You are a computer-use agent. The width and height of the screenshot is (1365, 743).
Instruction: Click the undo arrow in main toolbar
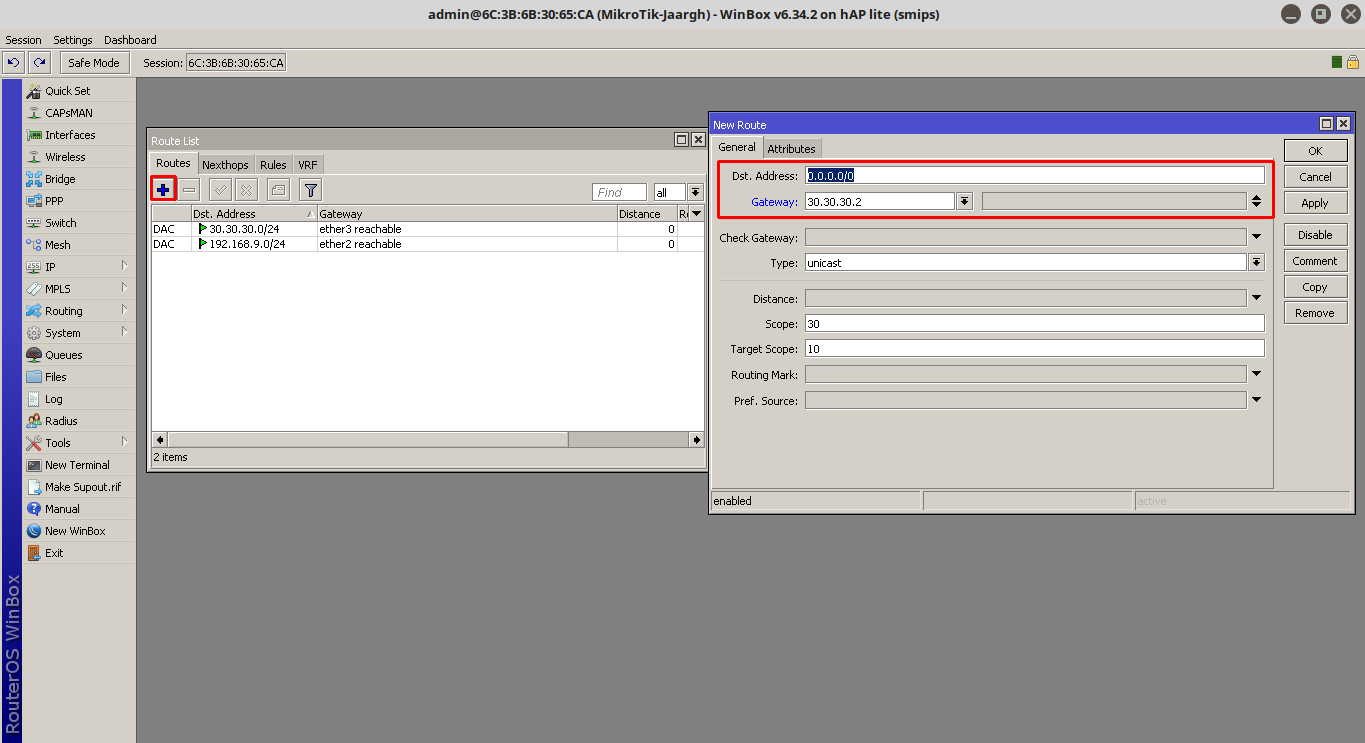13,62
